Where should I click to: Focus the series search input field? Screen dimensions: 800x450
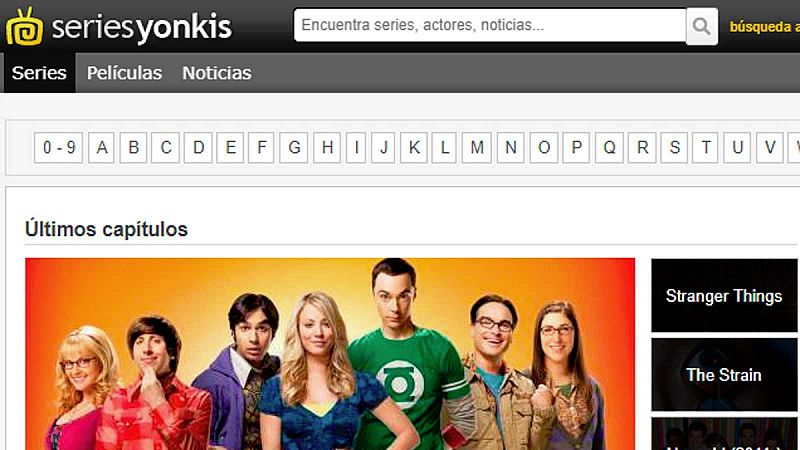[490, 25]
